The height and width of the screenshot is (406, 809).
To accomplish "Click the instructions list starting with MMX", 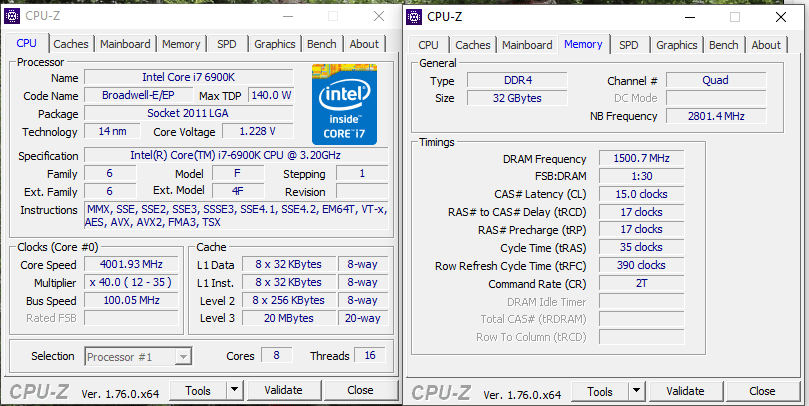I will 236,216.
